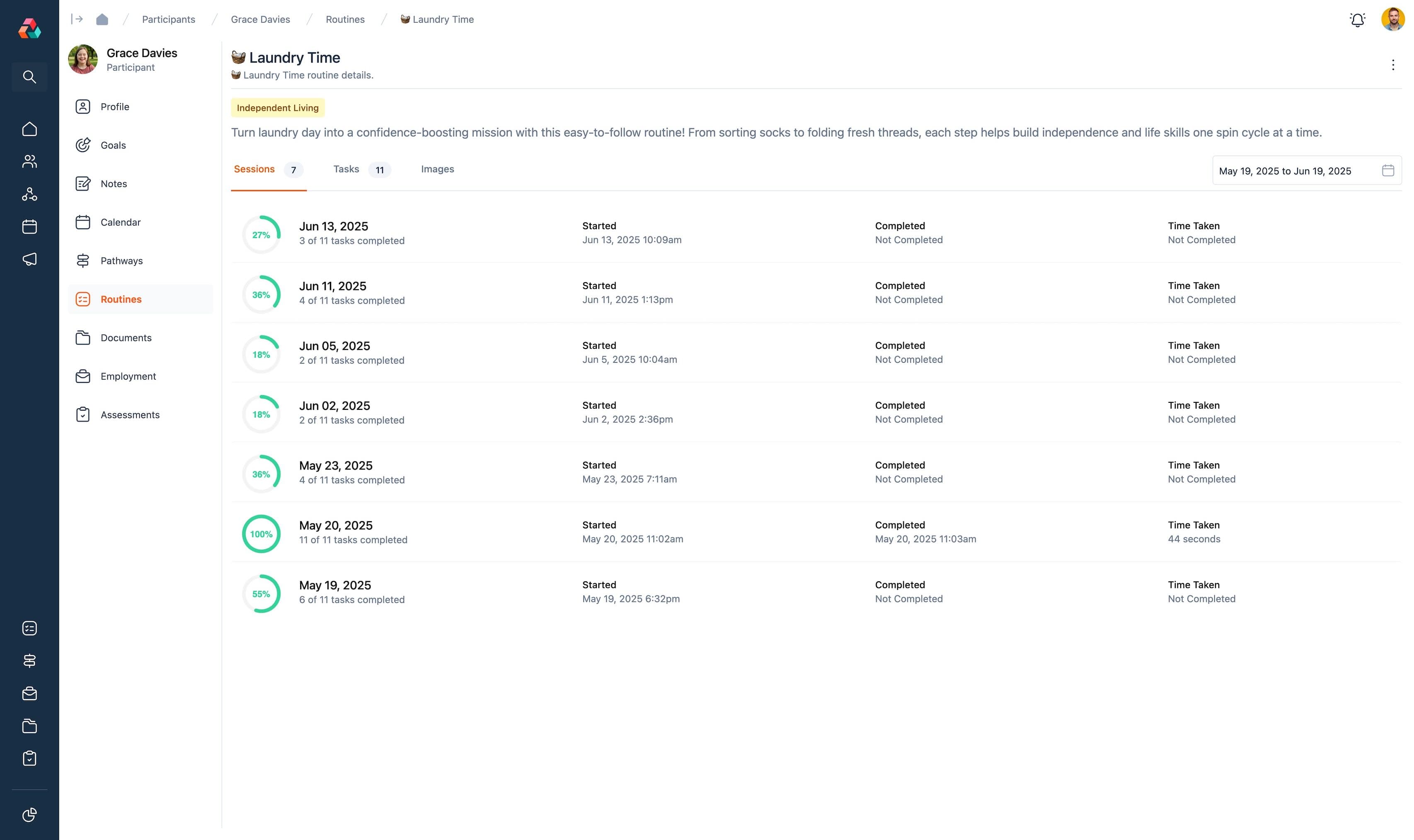Open the three-dot routine options menu
Screen dimensions: 1414x840
pos(1392,65)
